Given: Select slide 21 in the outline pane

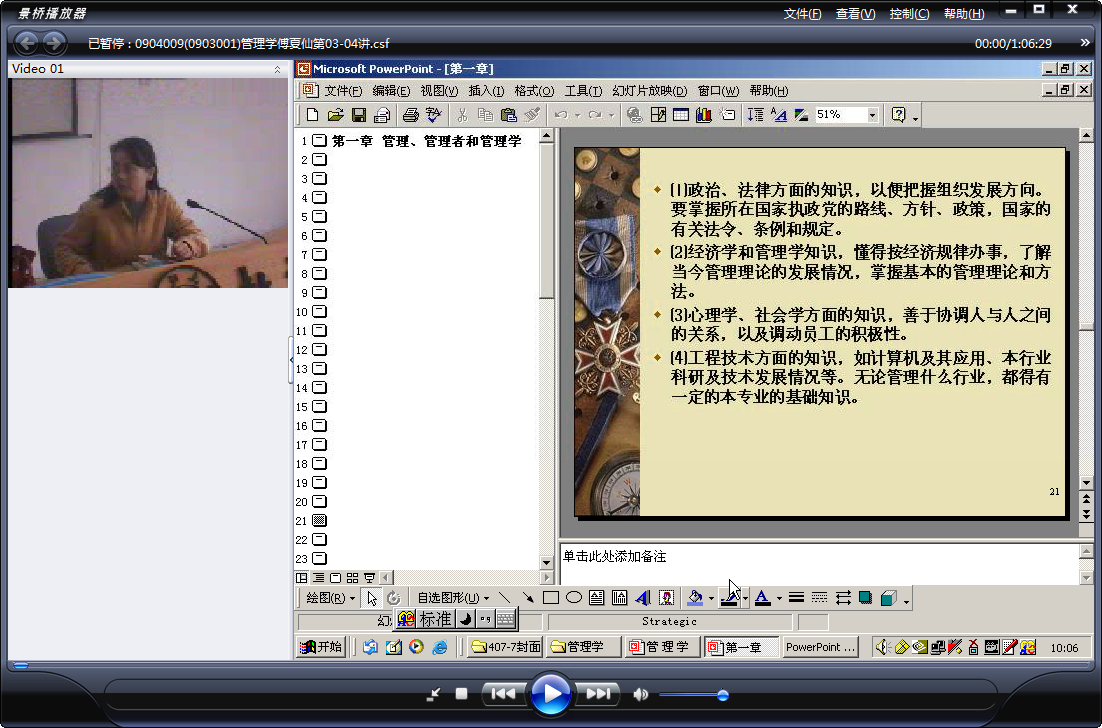Looking at the screenshot, I should coord(319,521).
